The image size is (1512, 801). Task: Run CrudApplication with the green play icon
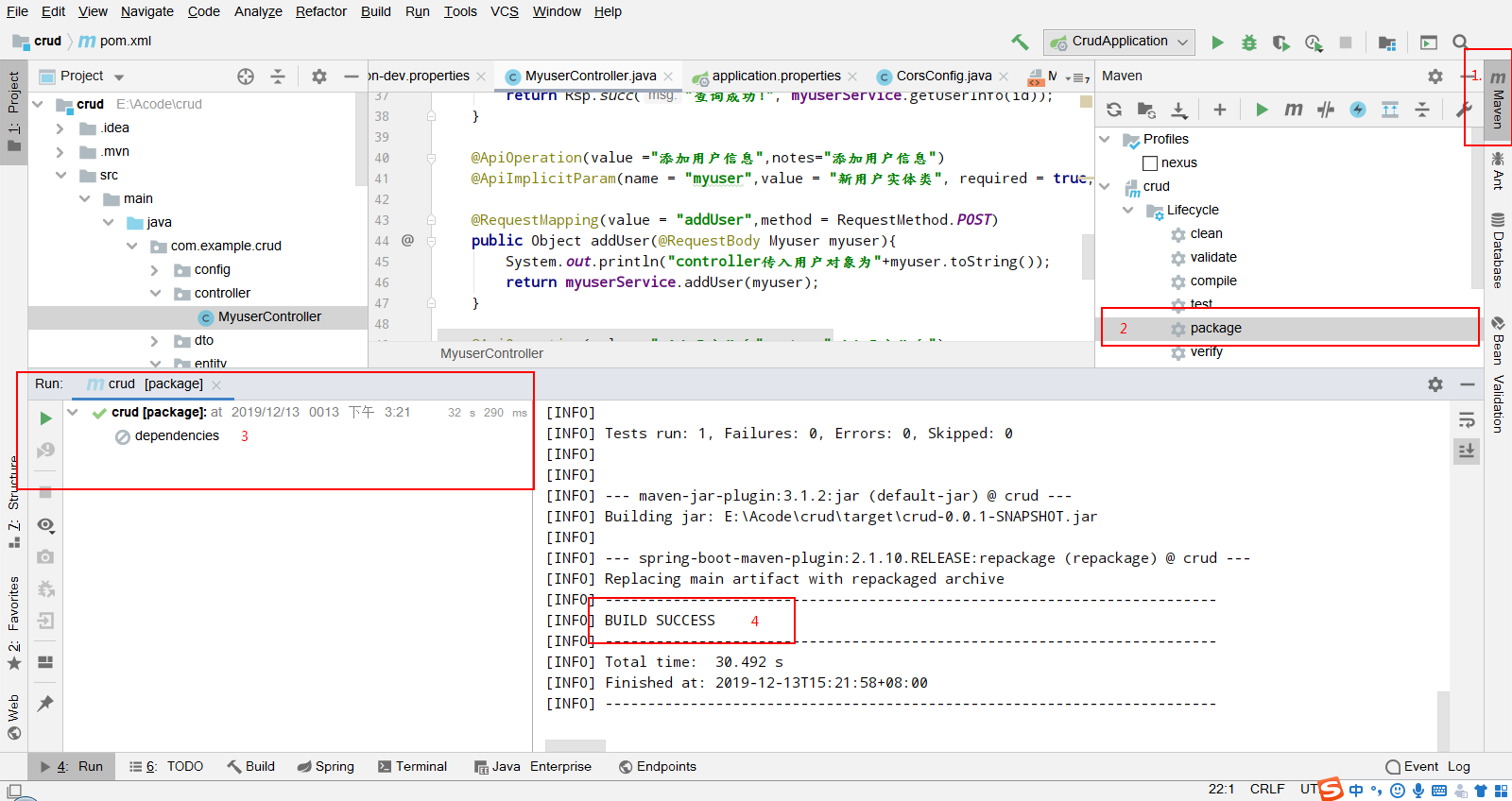[x=1218, y=43]
